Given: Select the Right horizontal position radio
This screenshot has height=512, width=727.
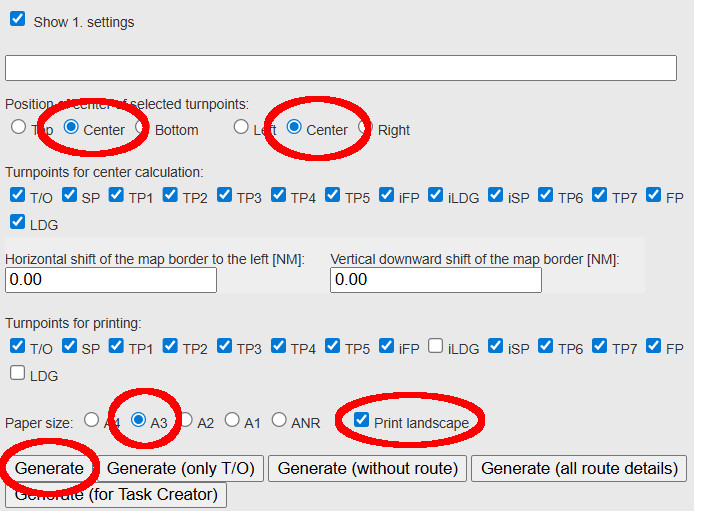Looking at the screenshot, I should 365,127.
